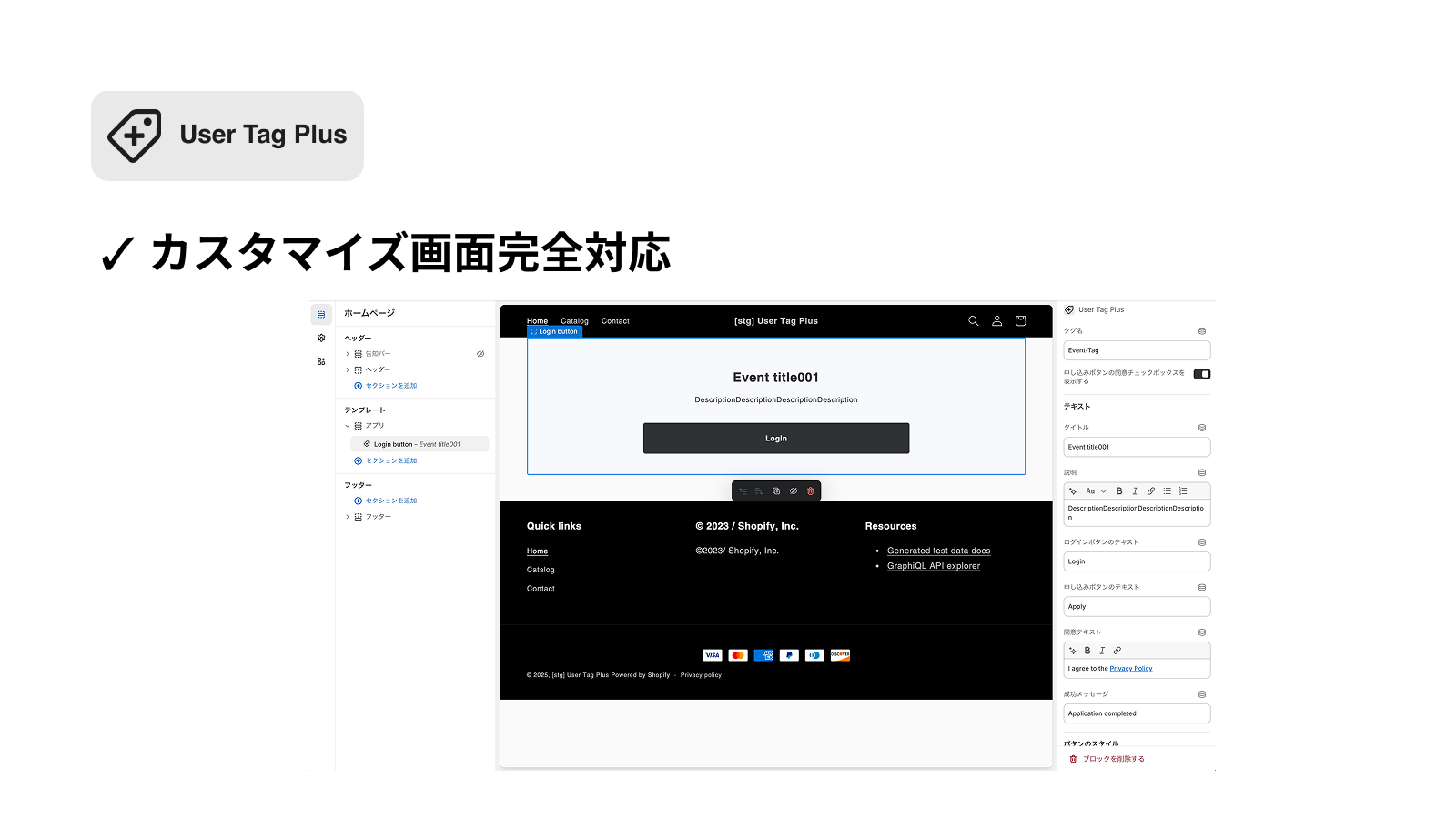Click the link icon in 説明 editor toolbar
Screen dimensions: 1456x819
[1151, 491]
